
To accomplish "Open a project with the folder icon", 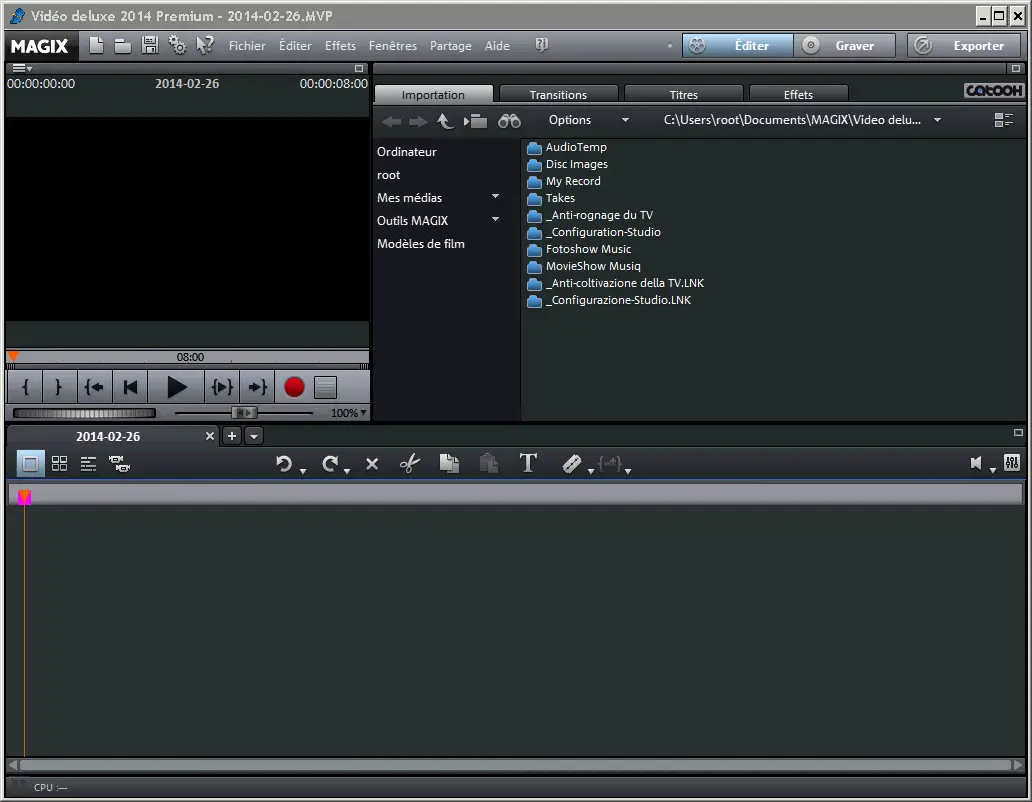I will (x=122, y=45).
